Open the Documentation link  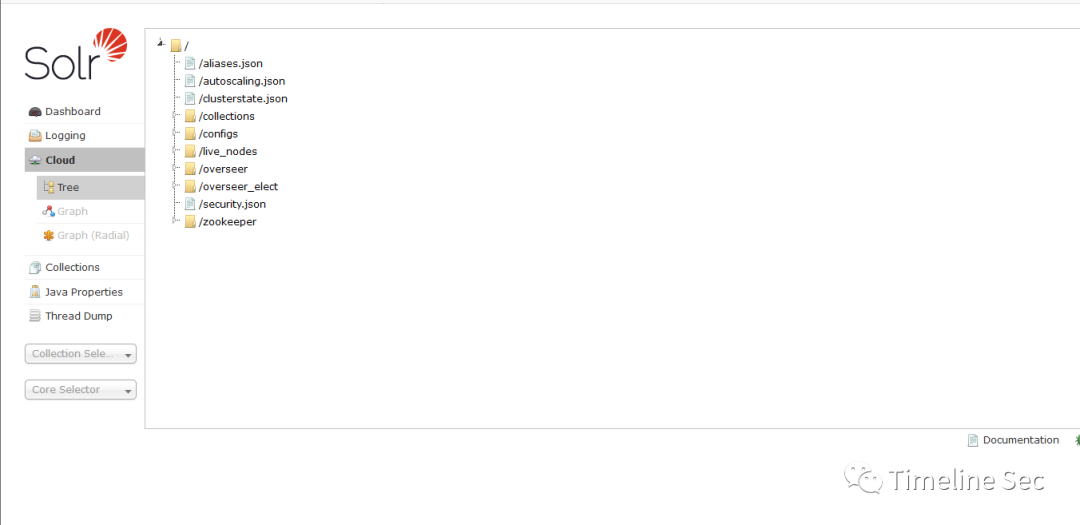(x=1020, y=440)
